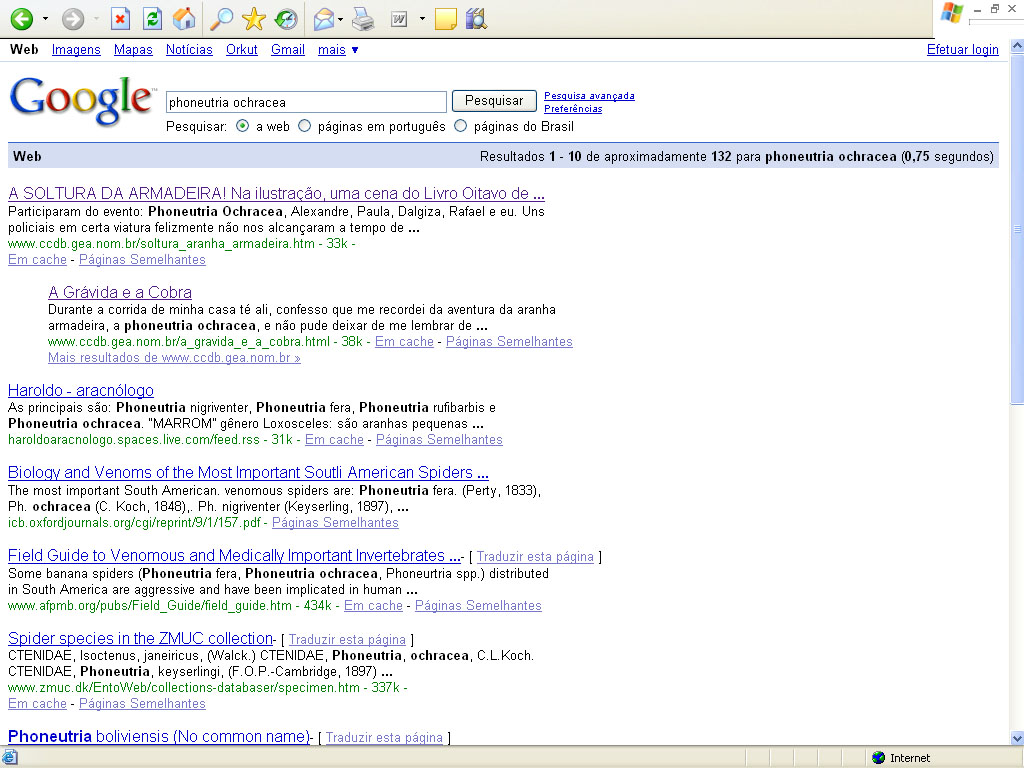Viewport: 1024px width, 768px height.
Task: Select the "a web" radio option
Action: click(x=243, y=126)
